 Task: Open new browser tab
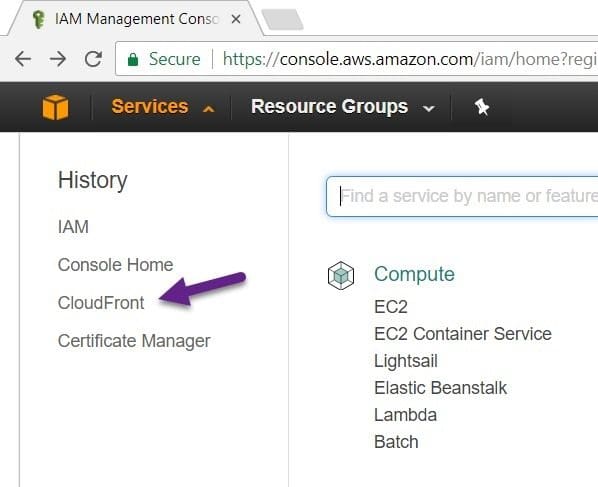pos(282,20)
